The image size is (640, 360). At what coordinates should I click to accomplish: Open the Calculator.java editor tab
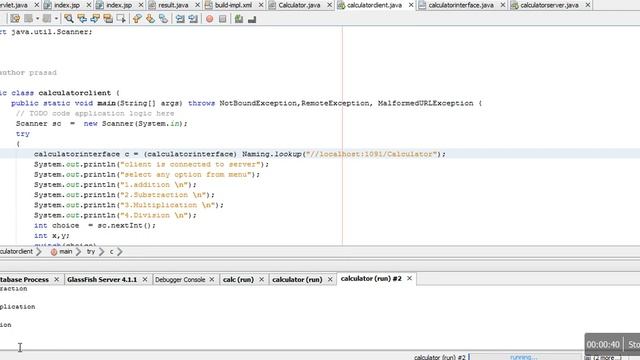[x=299, y=5]
